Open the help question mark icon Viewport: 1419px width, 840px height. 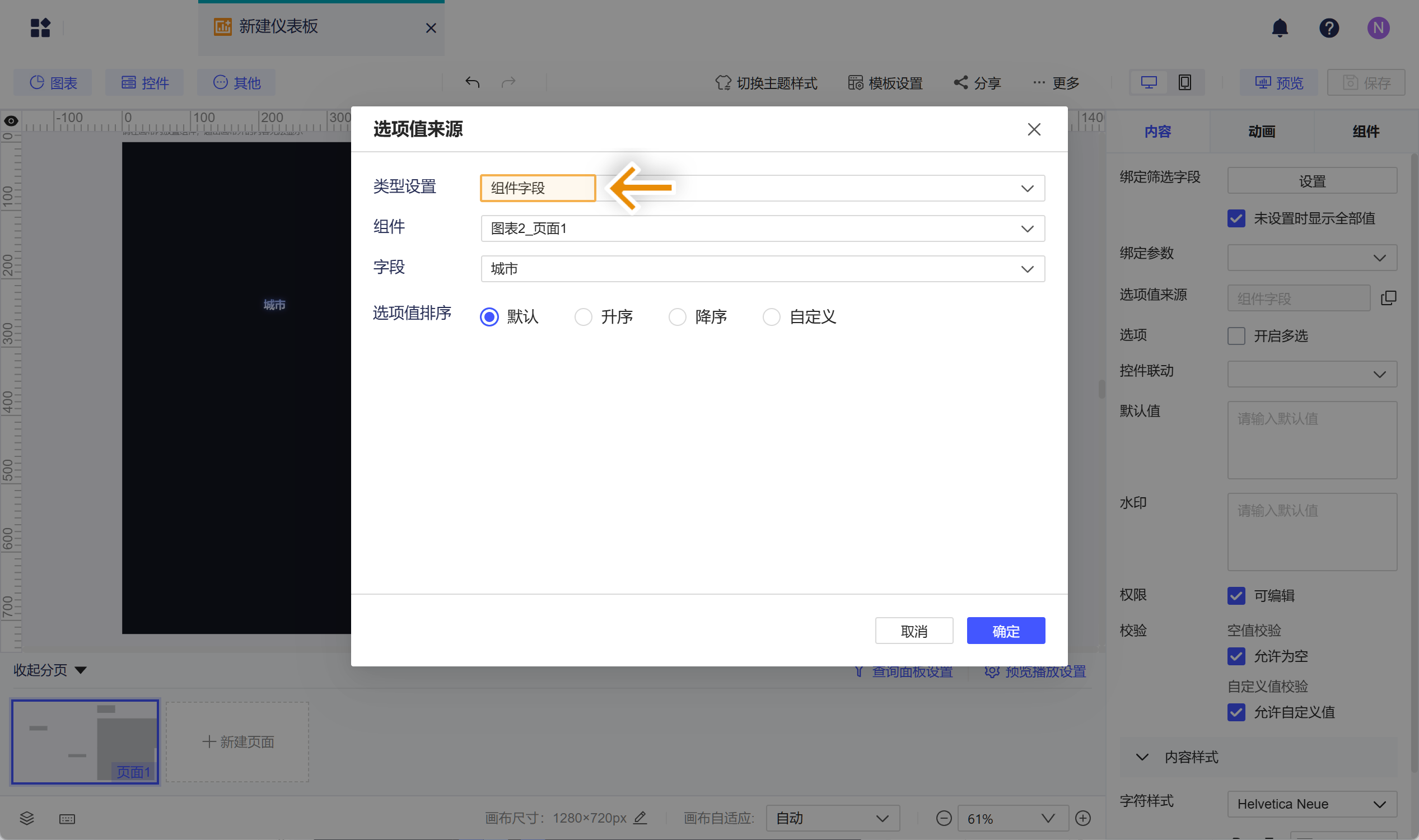click(1328, 28)
